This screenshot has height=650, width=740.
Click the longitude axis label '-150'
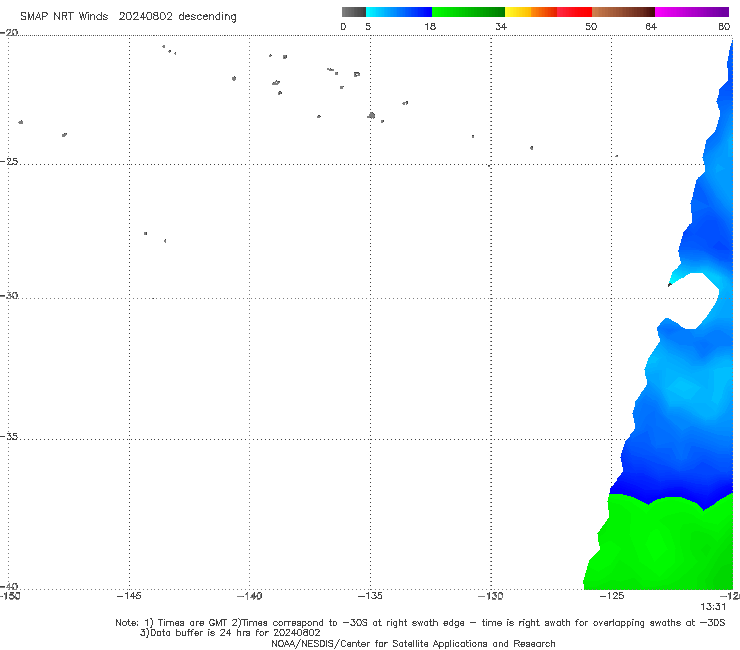pos(10,596)
